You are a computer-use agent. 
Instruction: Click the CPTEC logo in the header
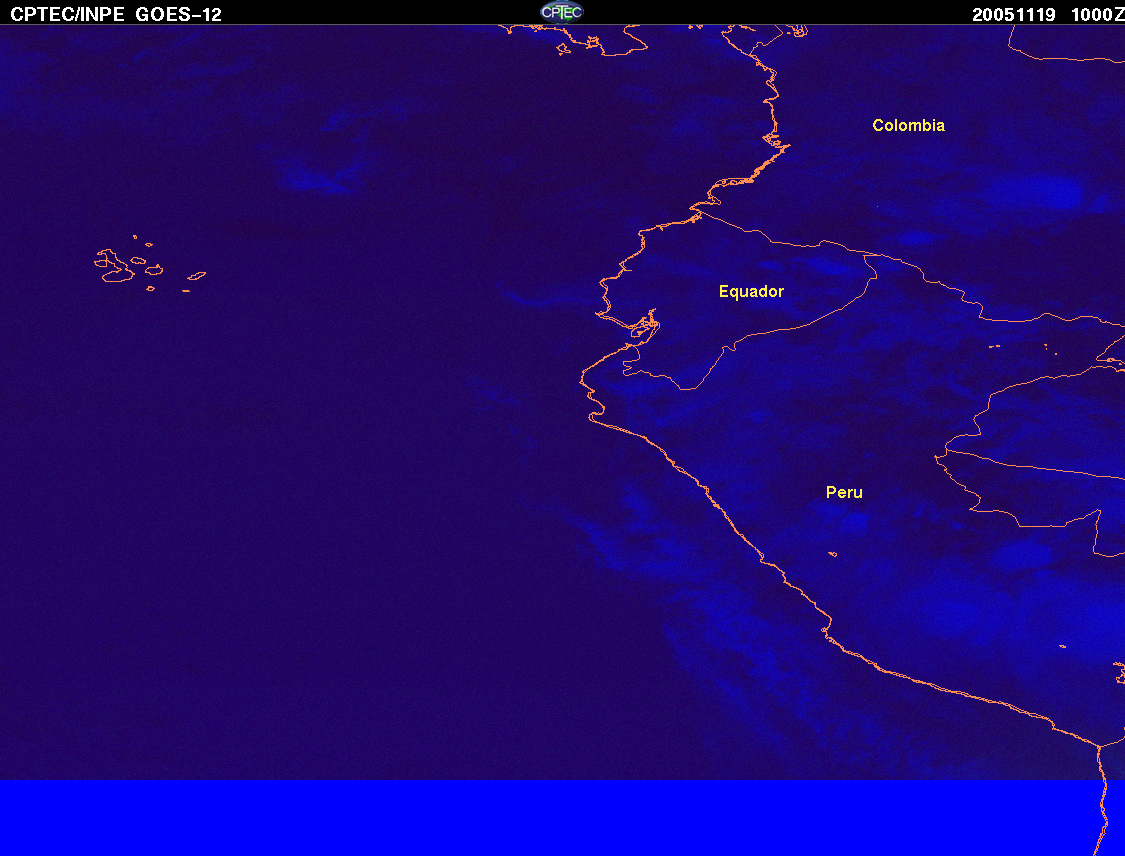[x=562, y=11]
